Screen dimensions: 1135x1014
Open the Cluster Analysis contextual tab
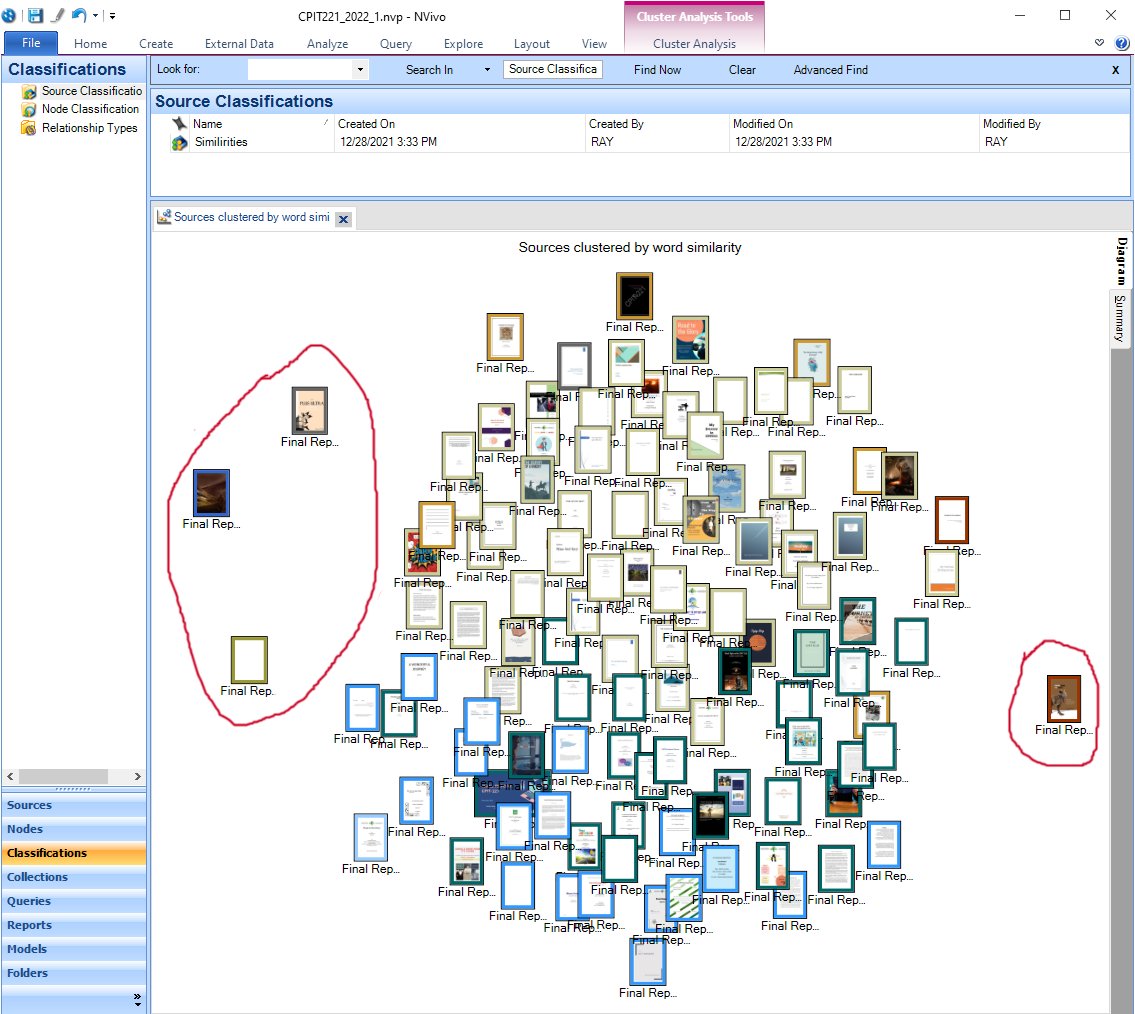[x=694, y=43]
